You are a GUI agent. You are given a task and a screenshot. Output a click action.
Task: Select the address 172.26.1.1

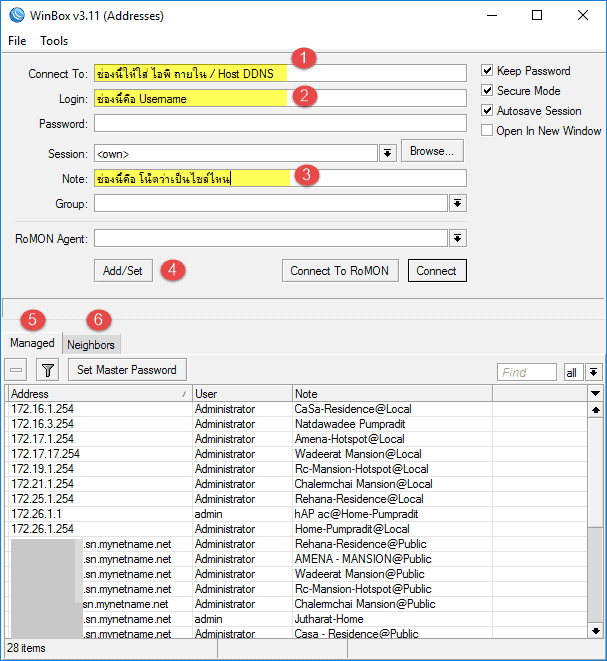pyautogui.click(x=36, y=514)
